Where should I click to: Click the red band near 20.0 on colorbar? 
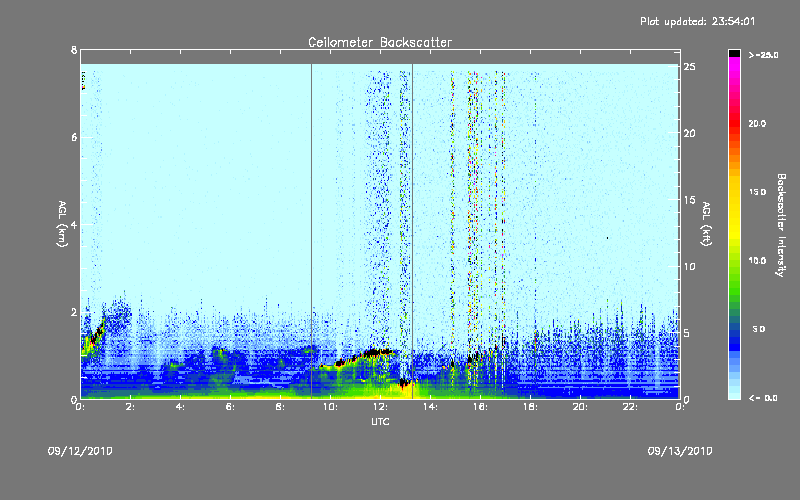click(734, 123)
